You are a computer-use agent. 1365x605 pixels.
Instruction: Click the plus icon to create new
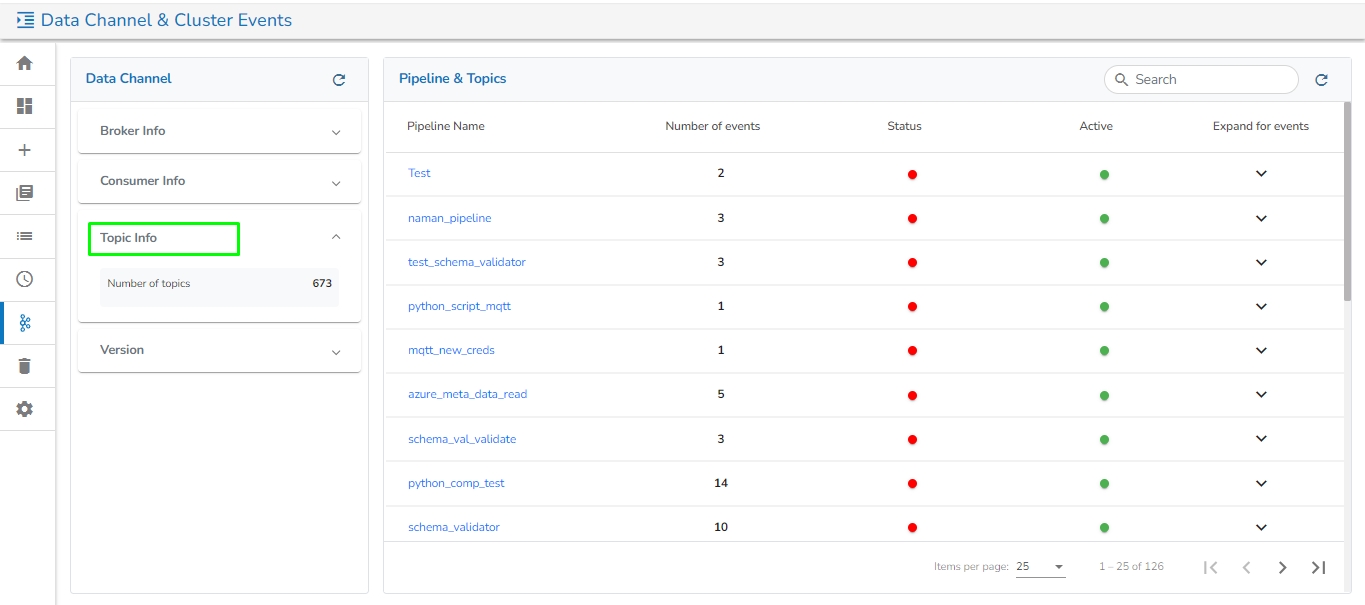(25, 150)
